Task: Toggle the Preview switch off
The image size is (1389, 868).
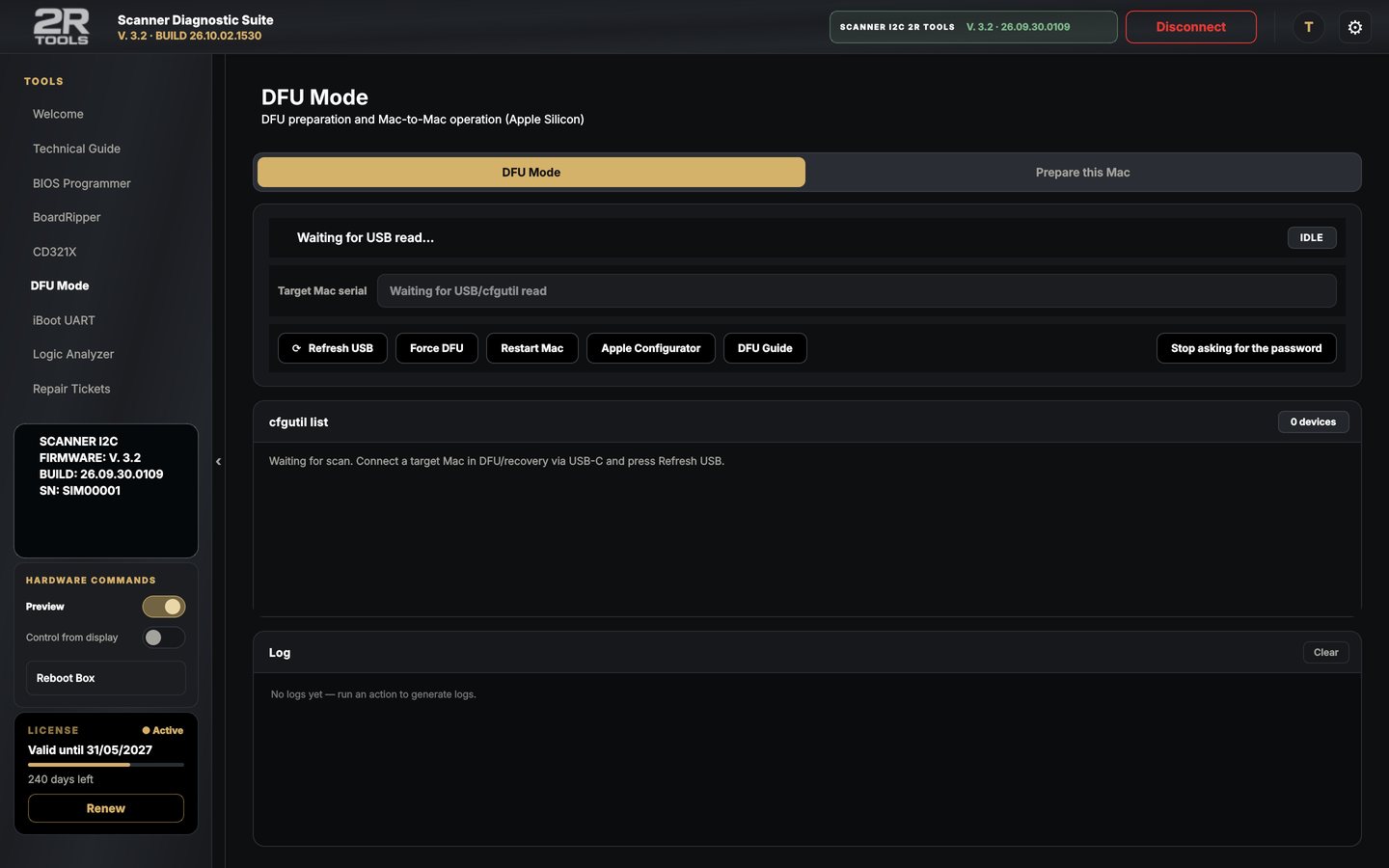Action: (x=164, y=607)
